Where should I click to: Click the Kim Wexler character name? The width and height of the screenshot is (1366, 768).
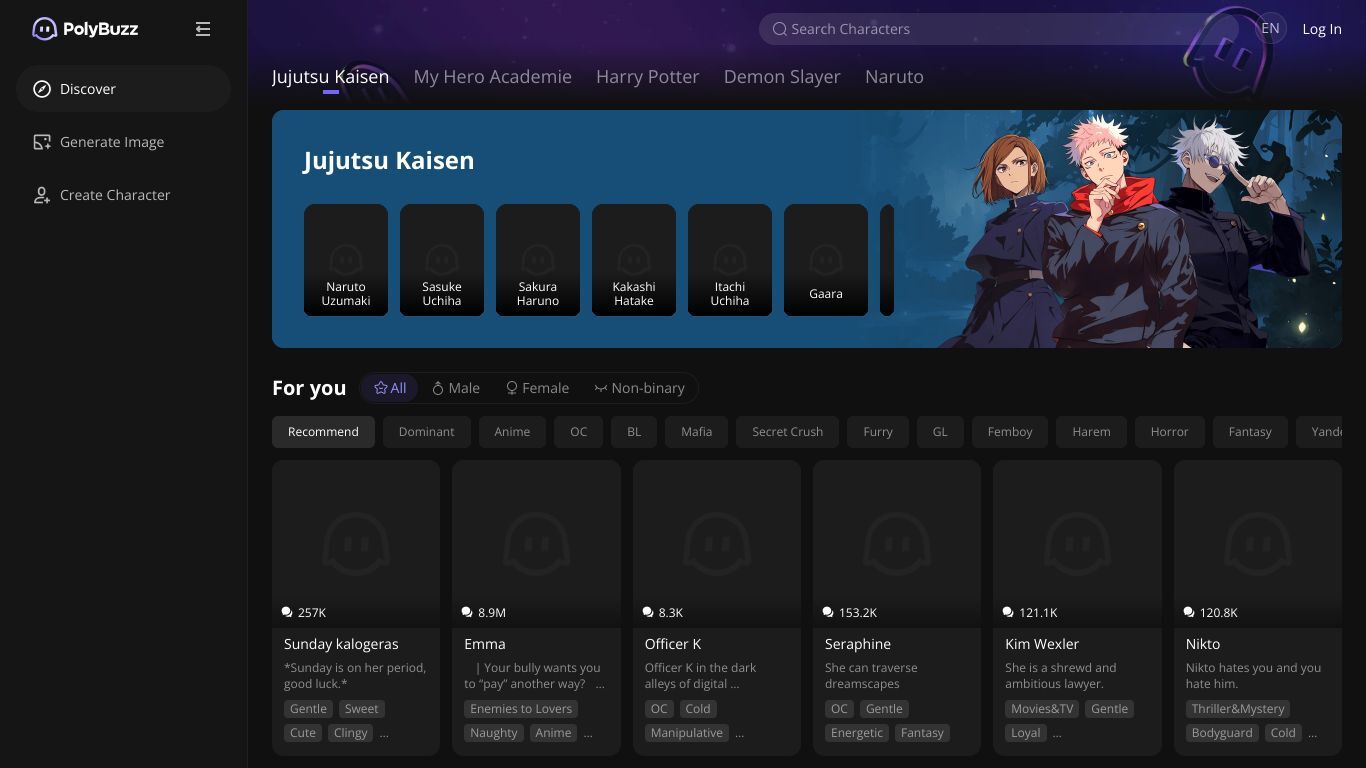click(1042, 644)
